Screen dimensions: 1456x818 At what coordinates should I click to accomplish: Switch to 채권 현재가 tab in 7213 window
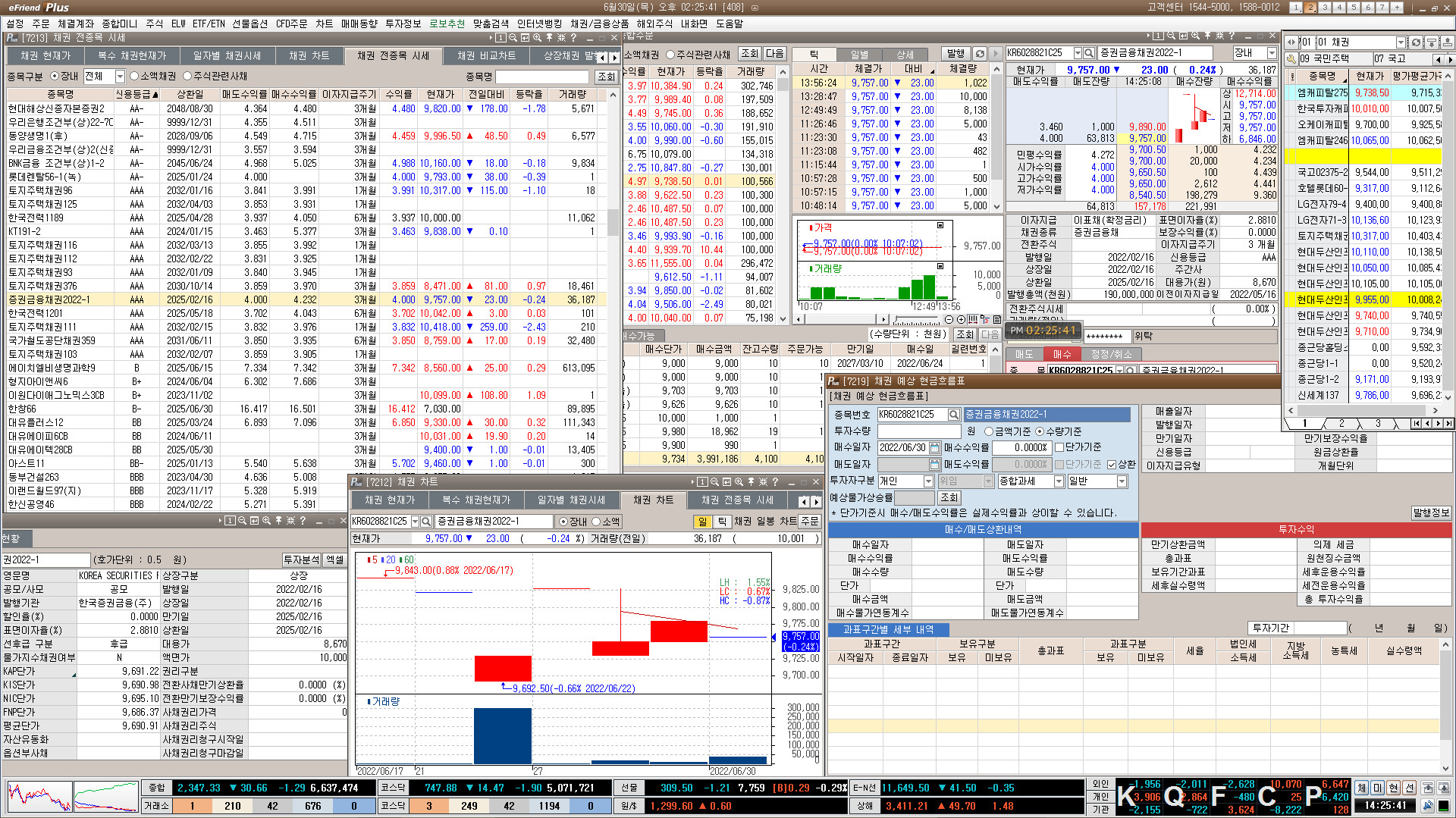(x=45, y=55)
